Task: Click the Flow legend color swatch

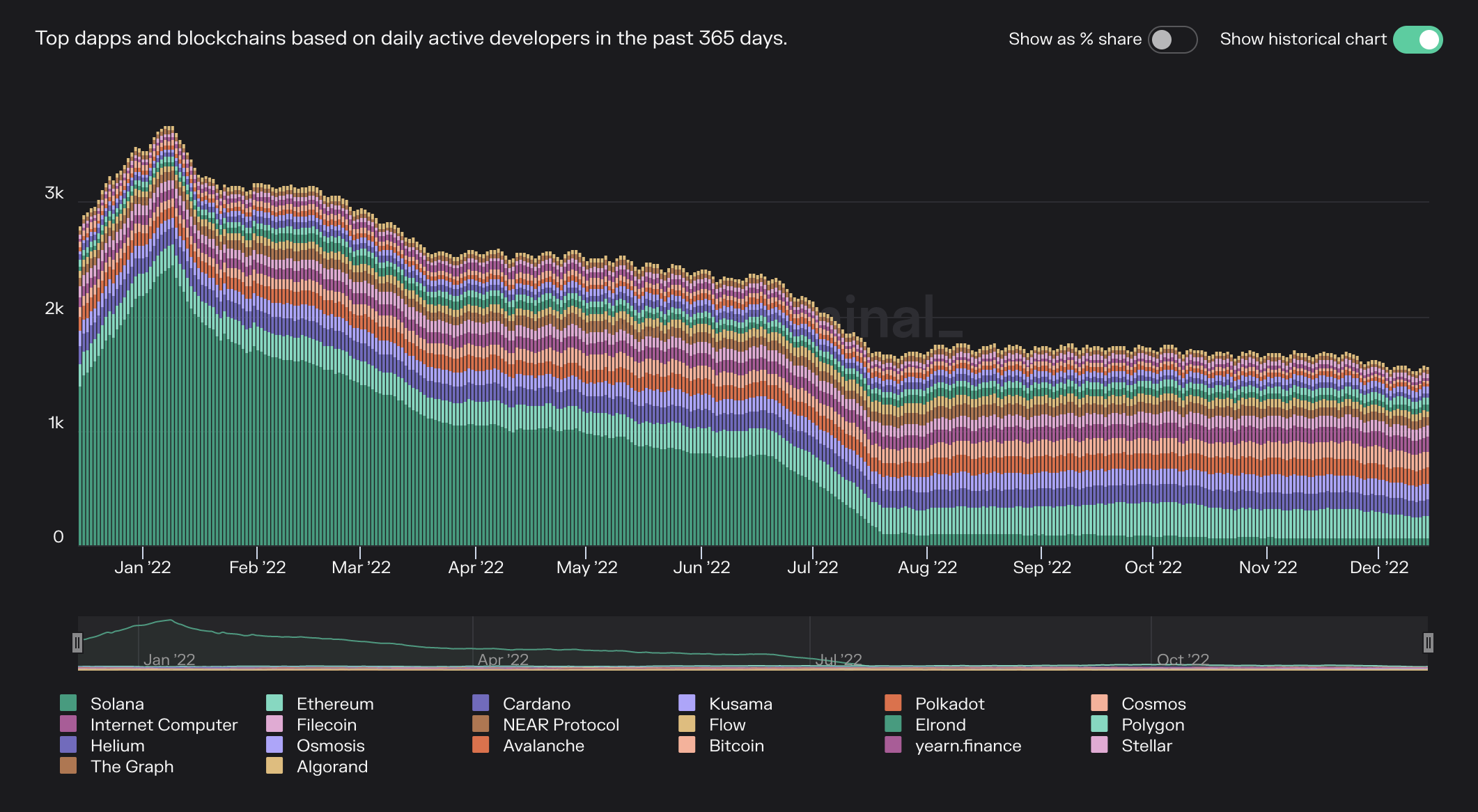Action: tap(687, 724)
